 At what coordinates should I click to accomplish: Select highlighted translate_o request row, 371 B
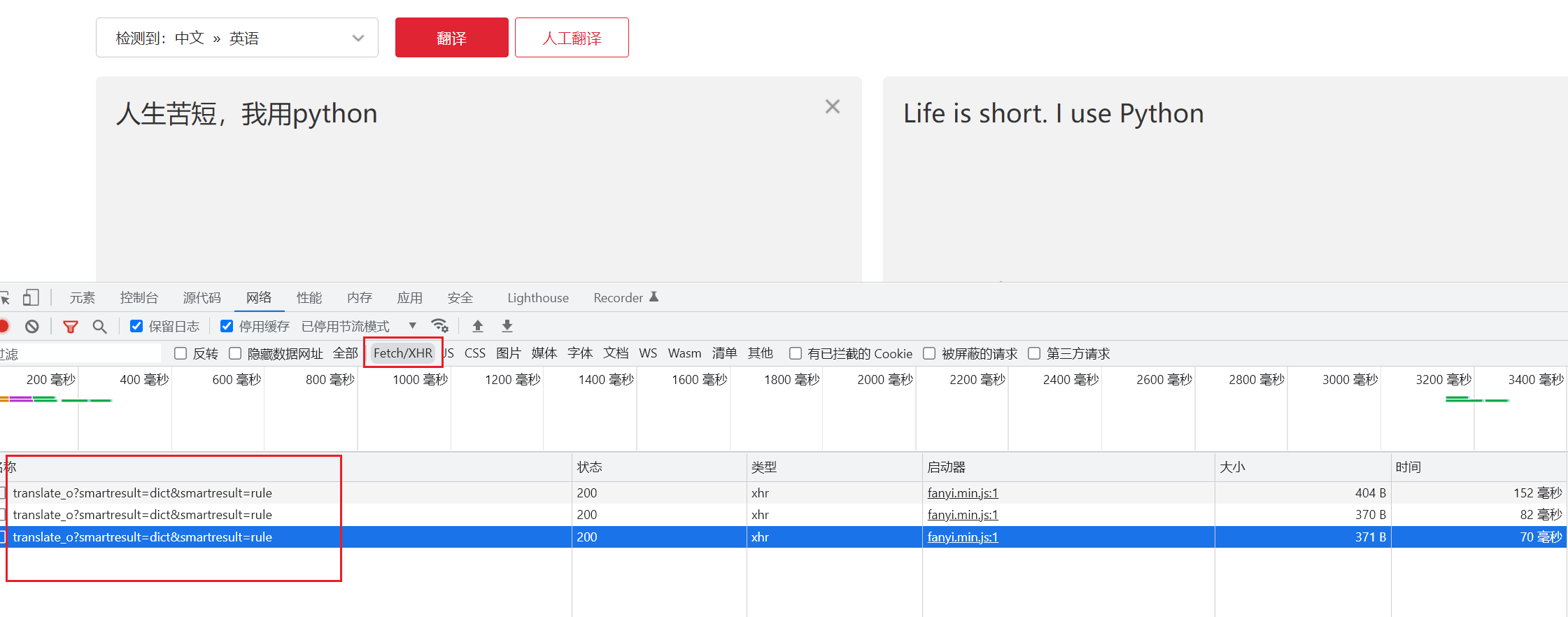tap(784, 537)
